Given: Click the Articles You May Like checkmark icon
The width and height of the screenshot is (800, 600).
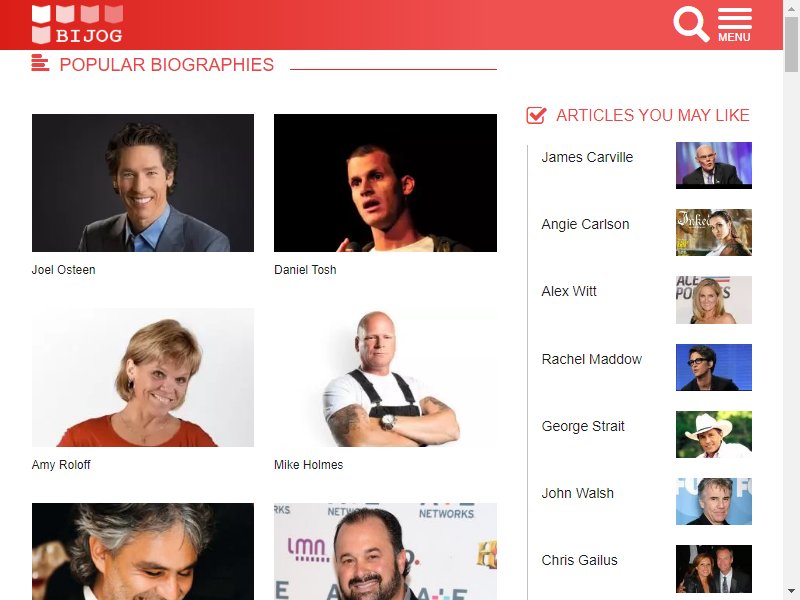Looking at the screenshot, I should (x=536, y=115).
